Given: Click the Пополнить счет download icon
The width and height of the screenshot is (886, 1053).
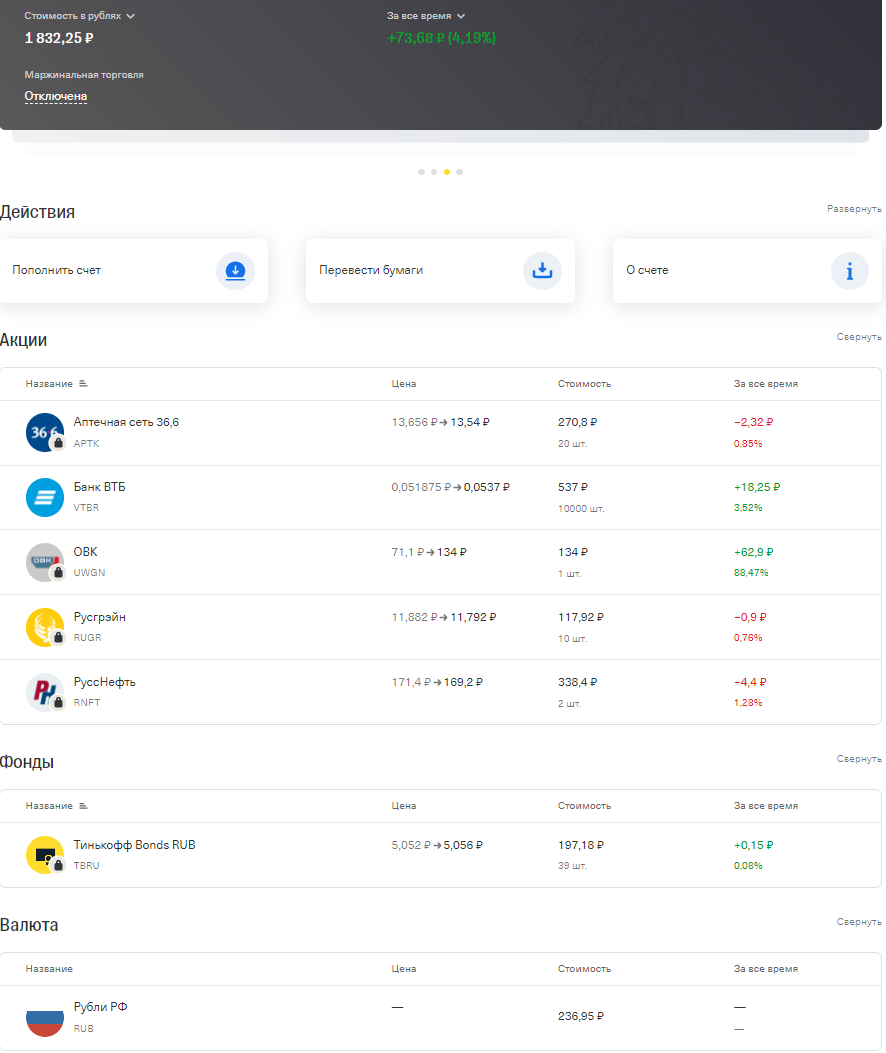Looking at the screenshot, I should click(235, 271).
